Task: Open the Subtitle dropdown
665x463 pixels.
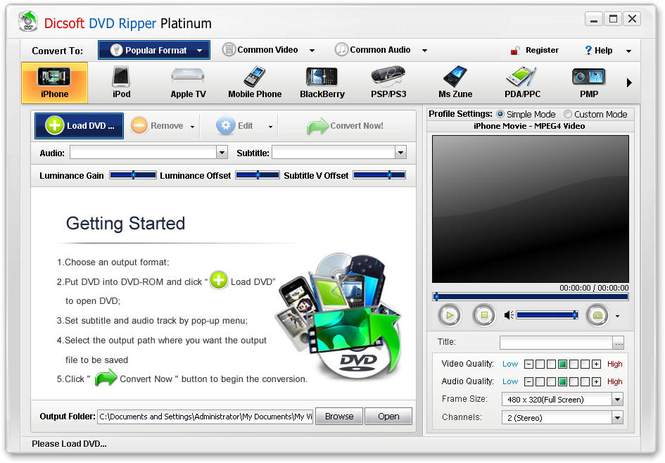Action: pyautogui.click(x=401, y=153)
